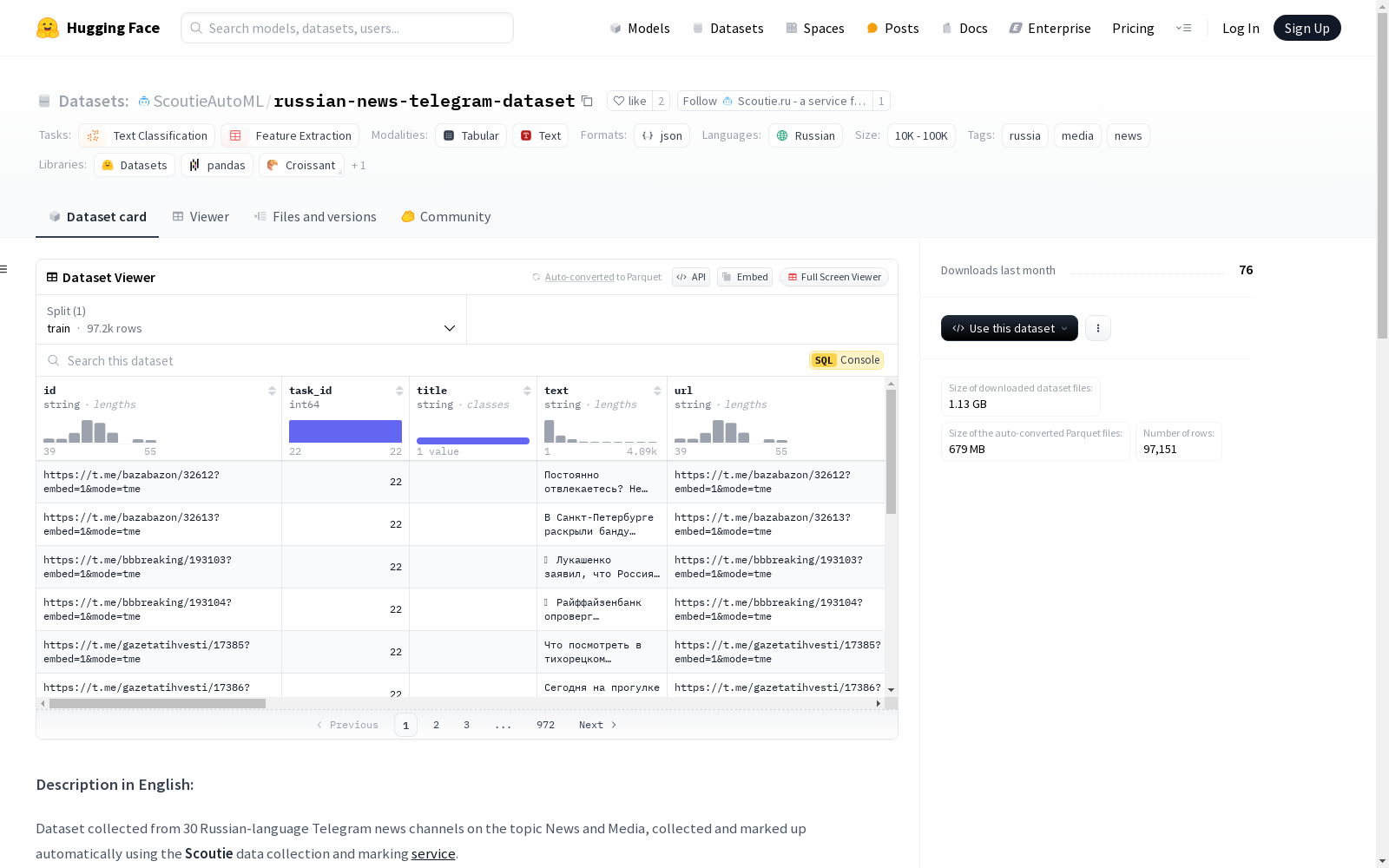Click the API code icon button
1389x868 pixels.
click(x=691, y=277)
